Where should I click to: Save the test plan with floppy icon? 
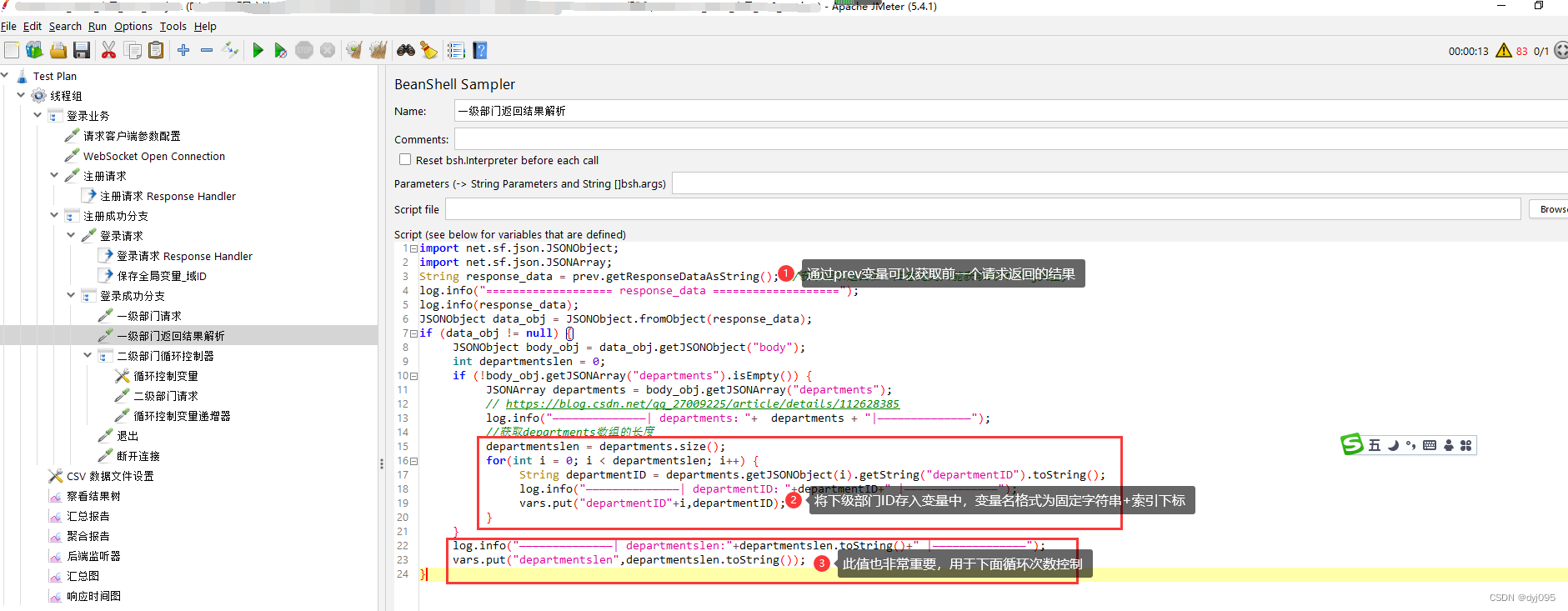pos(82,51)
